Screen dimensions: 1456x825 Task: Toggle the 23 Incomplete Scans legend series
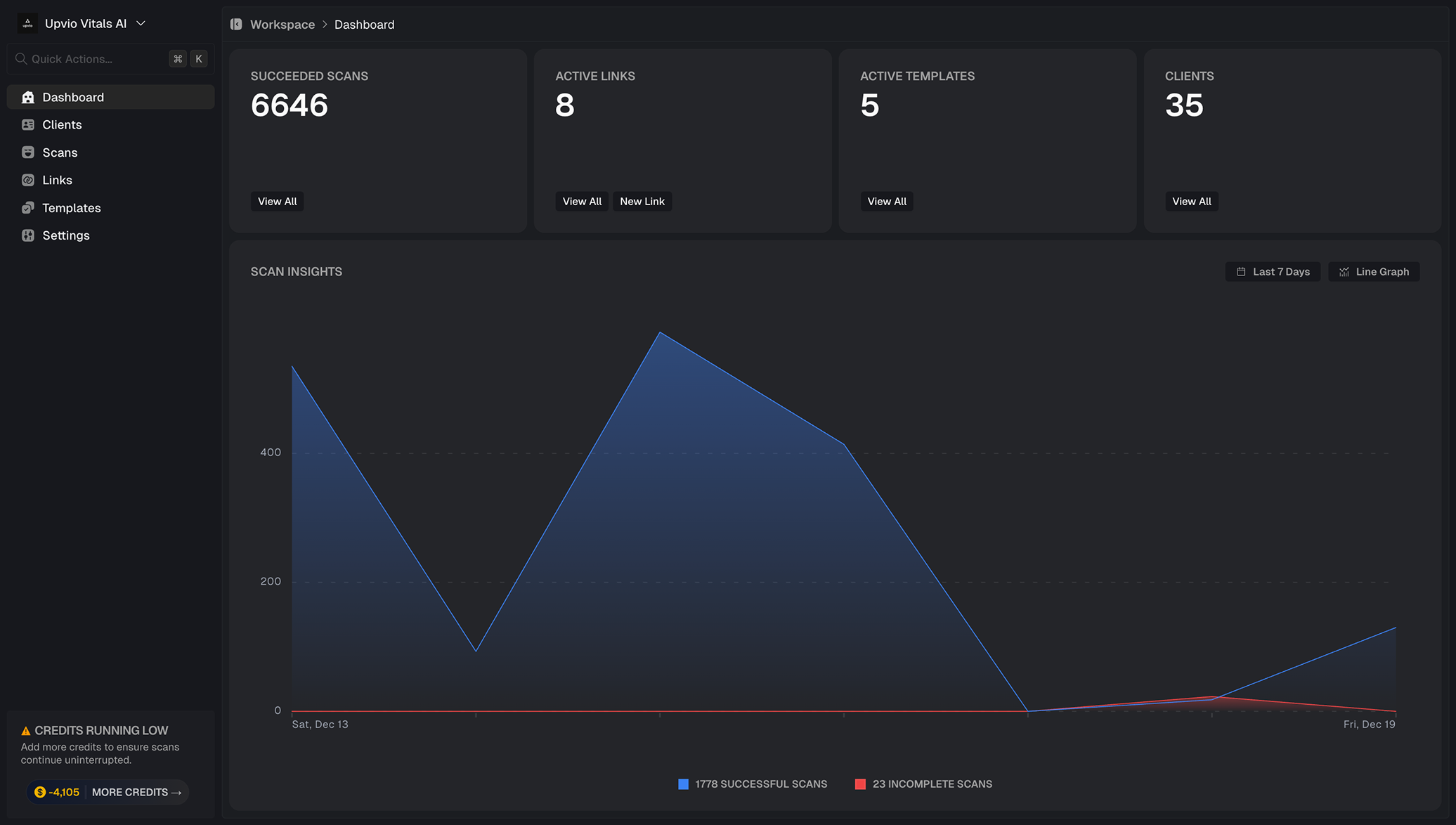pos(932,784)
